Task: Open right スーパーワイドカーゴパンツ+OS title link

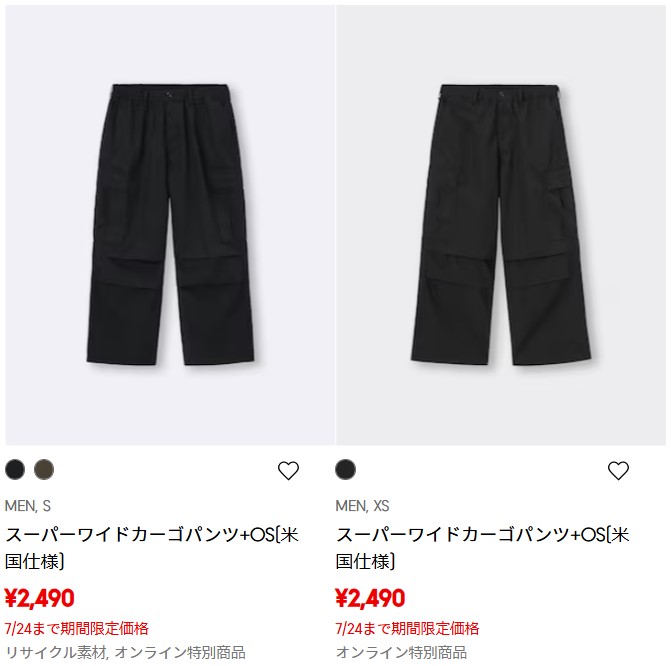Action: point(482,548)
